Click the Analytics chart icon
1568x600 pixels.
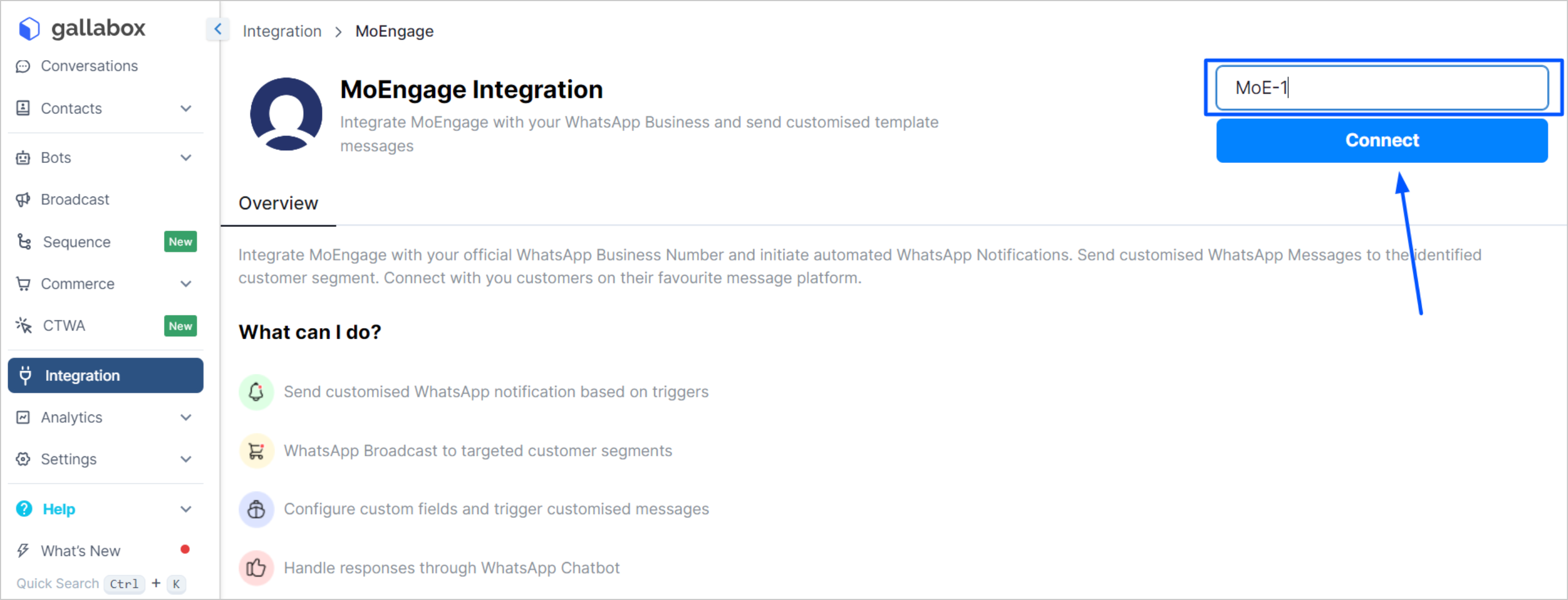pos(23,417)
